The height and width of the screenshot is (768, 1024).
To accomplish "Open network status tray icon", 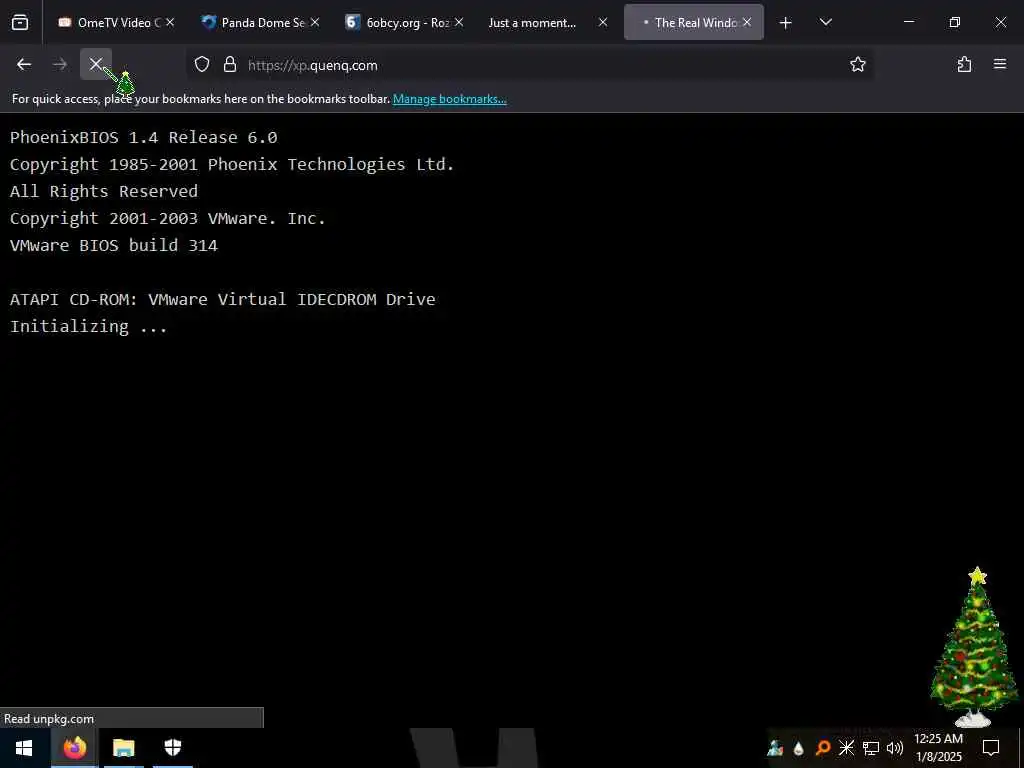I will click(871, 748).
